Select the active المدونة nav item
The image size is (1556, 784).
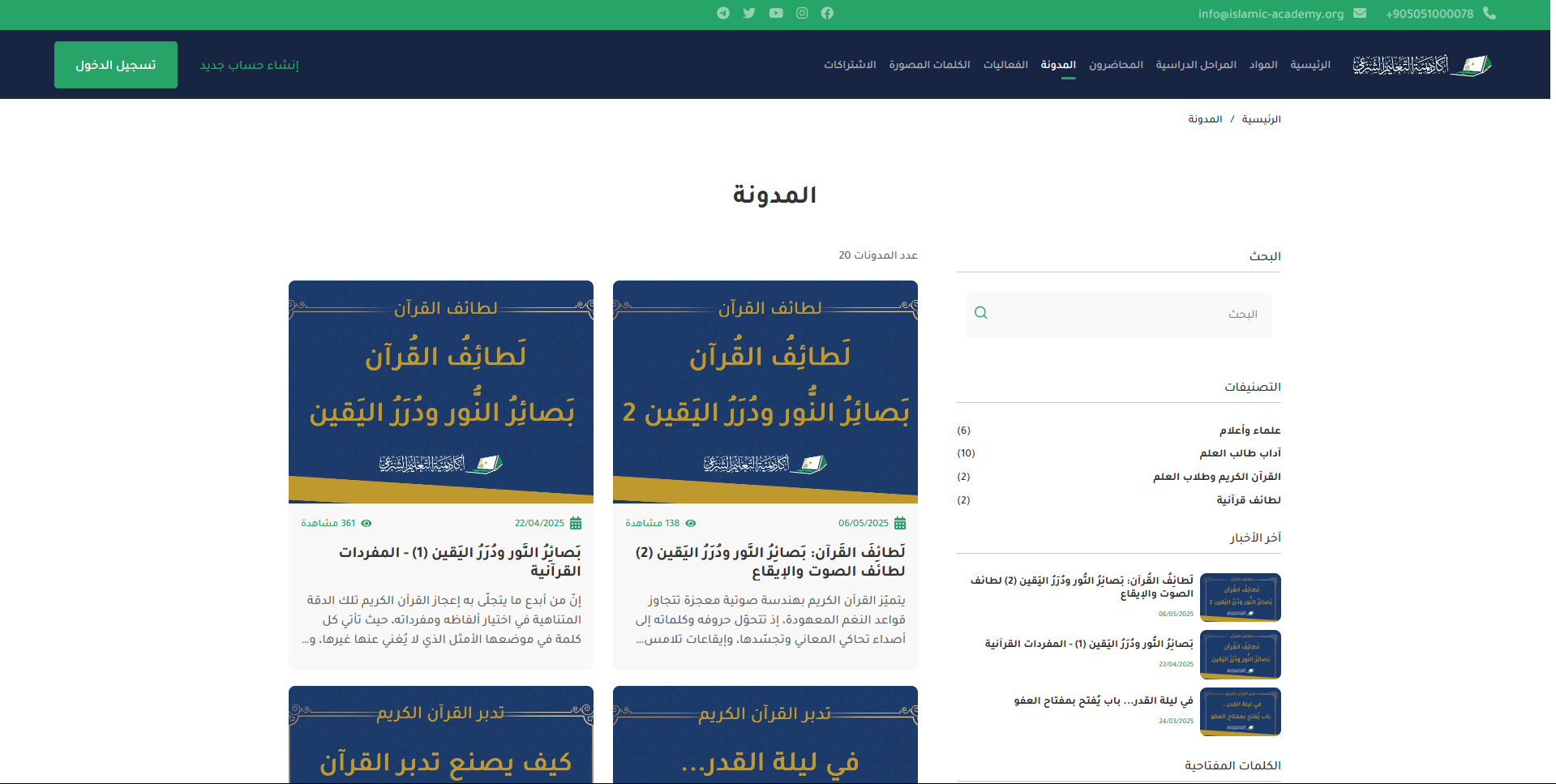coord(1058,65)
